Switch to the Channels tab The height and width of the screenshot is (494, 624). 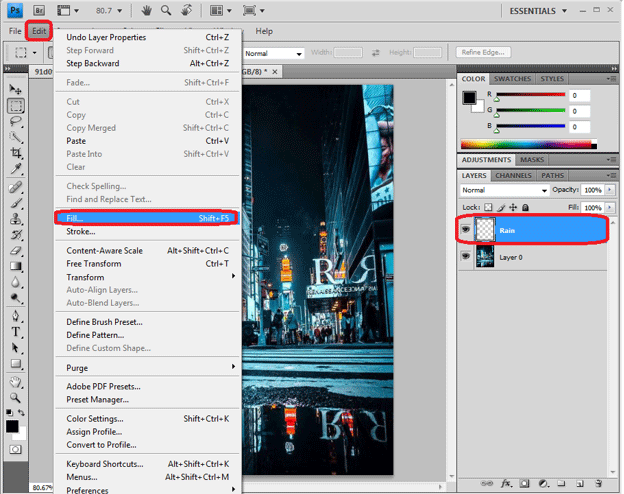[x=512, y=175]
